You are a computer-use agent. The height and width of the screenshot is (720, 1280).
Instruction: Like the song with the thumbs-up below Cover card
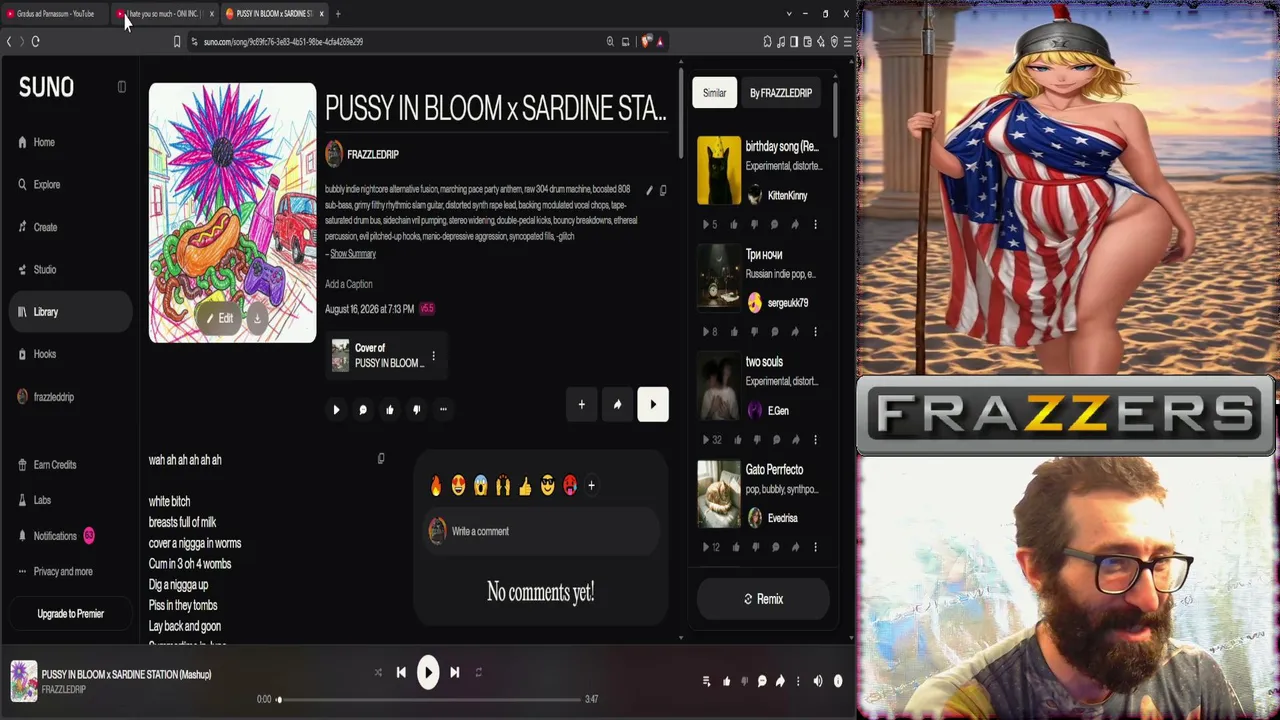click(390, 409)
